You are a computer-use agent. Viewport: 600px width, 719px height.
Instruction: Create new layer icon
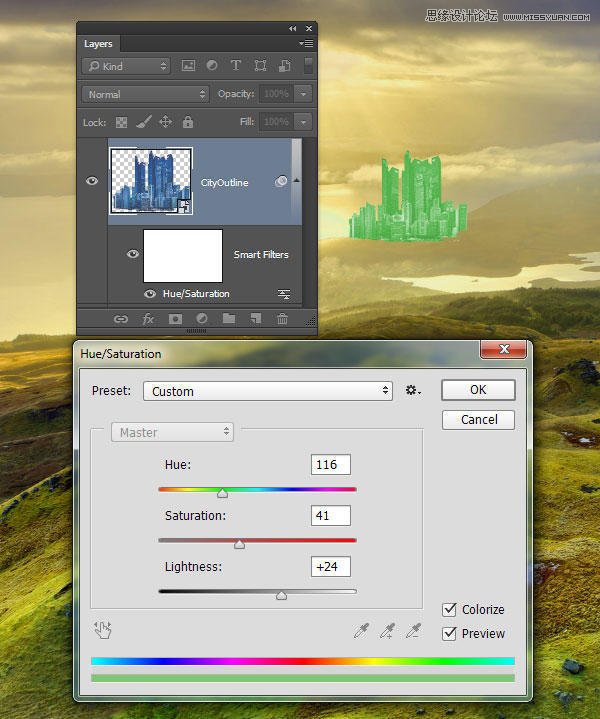[256, 319]
